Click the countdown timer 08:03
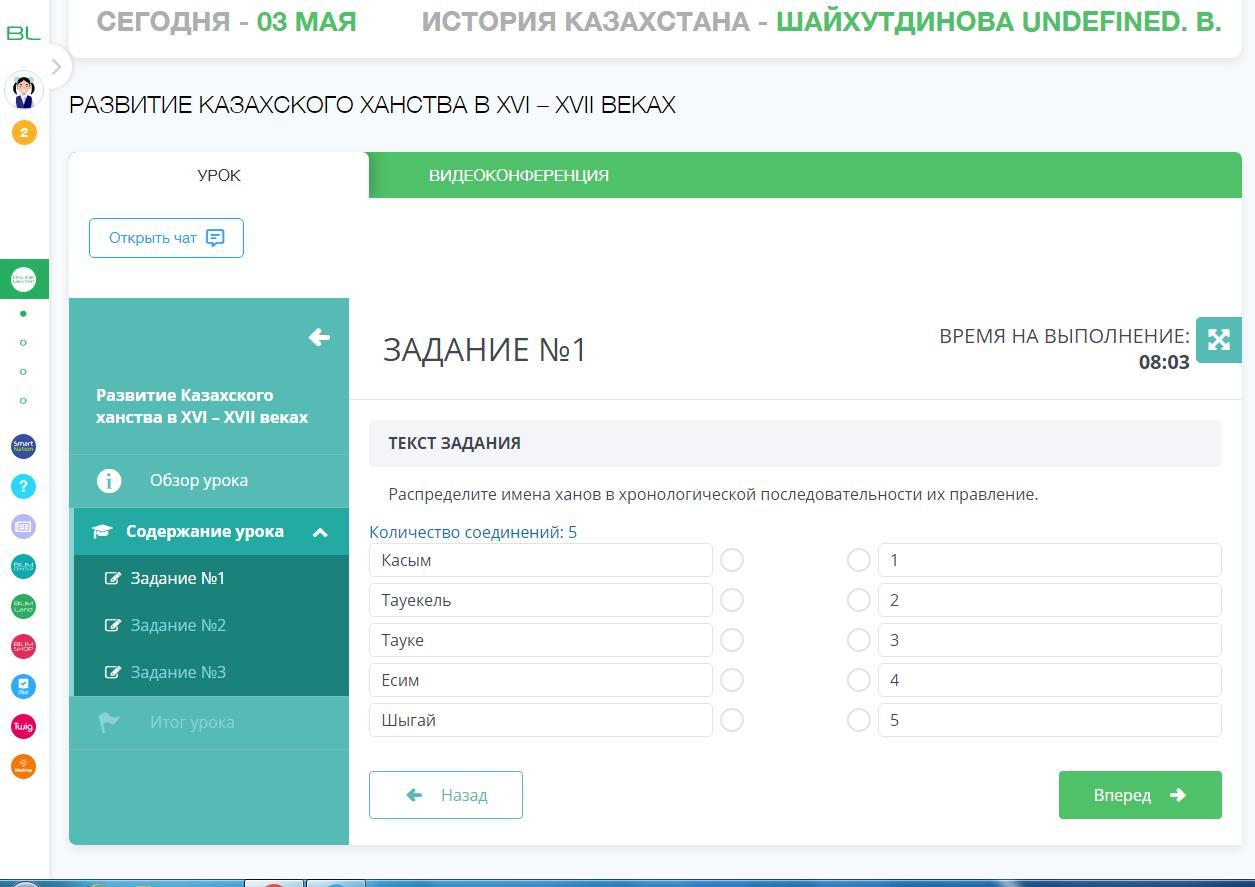 1164,362
